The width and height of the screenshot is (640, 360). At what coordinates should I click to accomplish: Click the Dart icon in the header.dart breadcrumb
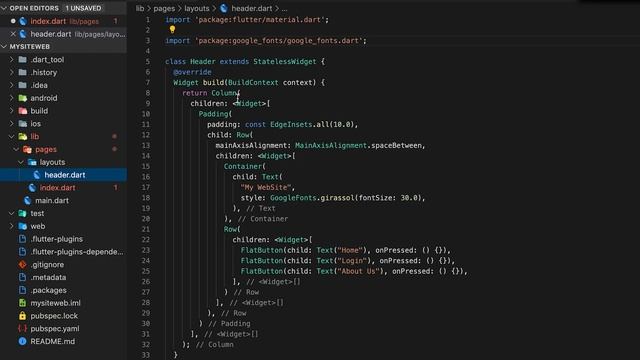coord(224,8)
